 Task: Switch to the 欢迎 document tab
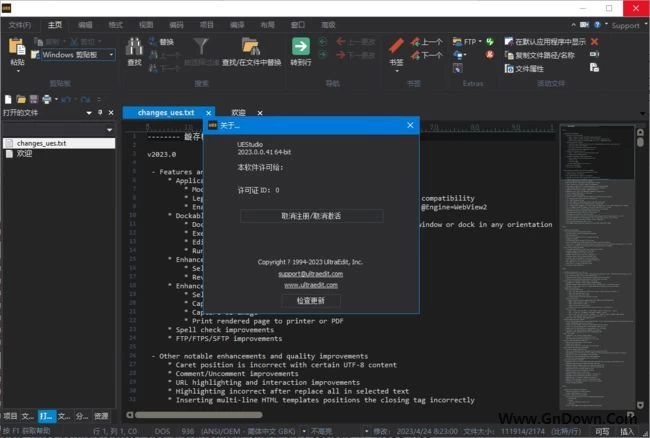[238, 113]
